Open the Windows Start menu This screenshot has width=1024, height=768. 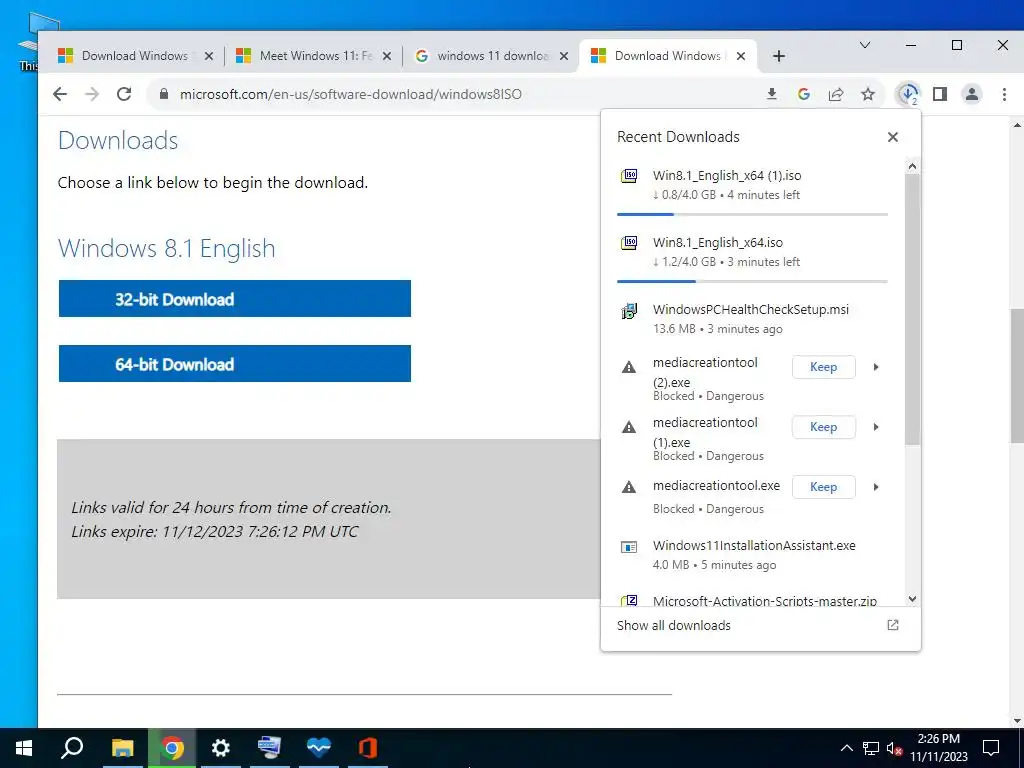click(24, 748)
